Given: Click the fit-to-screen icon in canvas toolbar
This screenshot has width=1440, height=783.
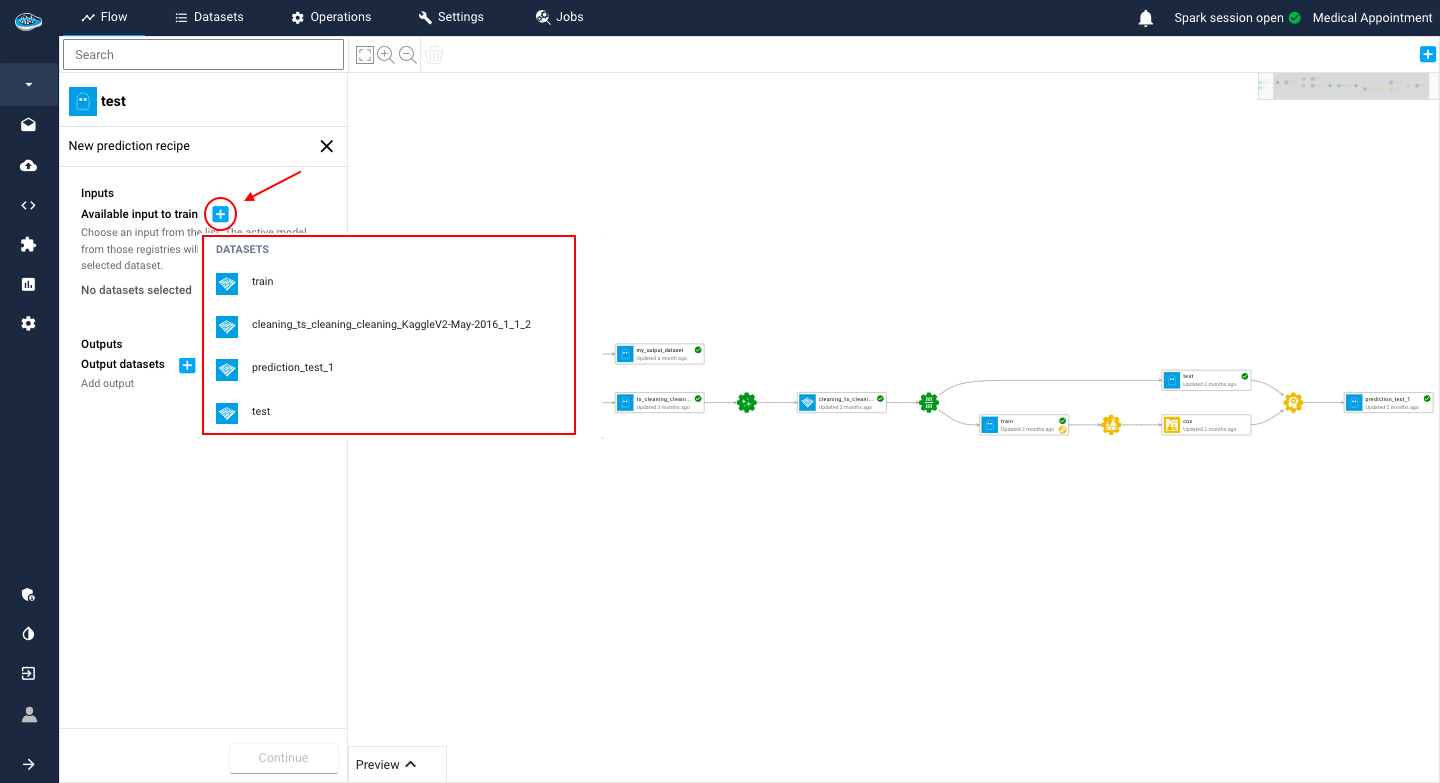Looking at the screenshot, I should coord(364,55).
